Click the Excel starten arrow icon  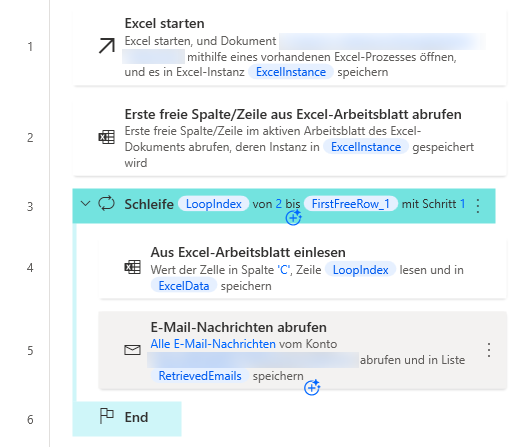pos(107,46)
